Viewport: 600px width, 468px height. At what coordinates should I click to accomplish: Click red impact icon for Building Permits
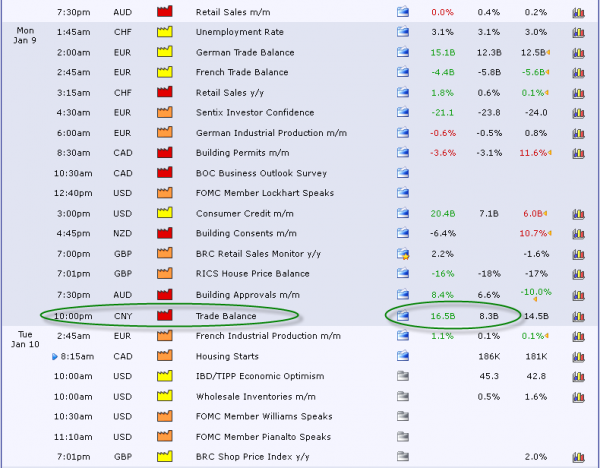165,153
